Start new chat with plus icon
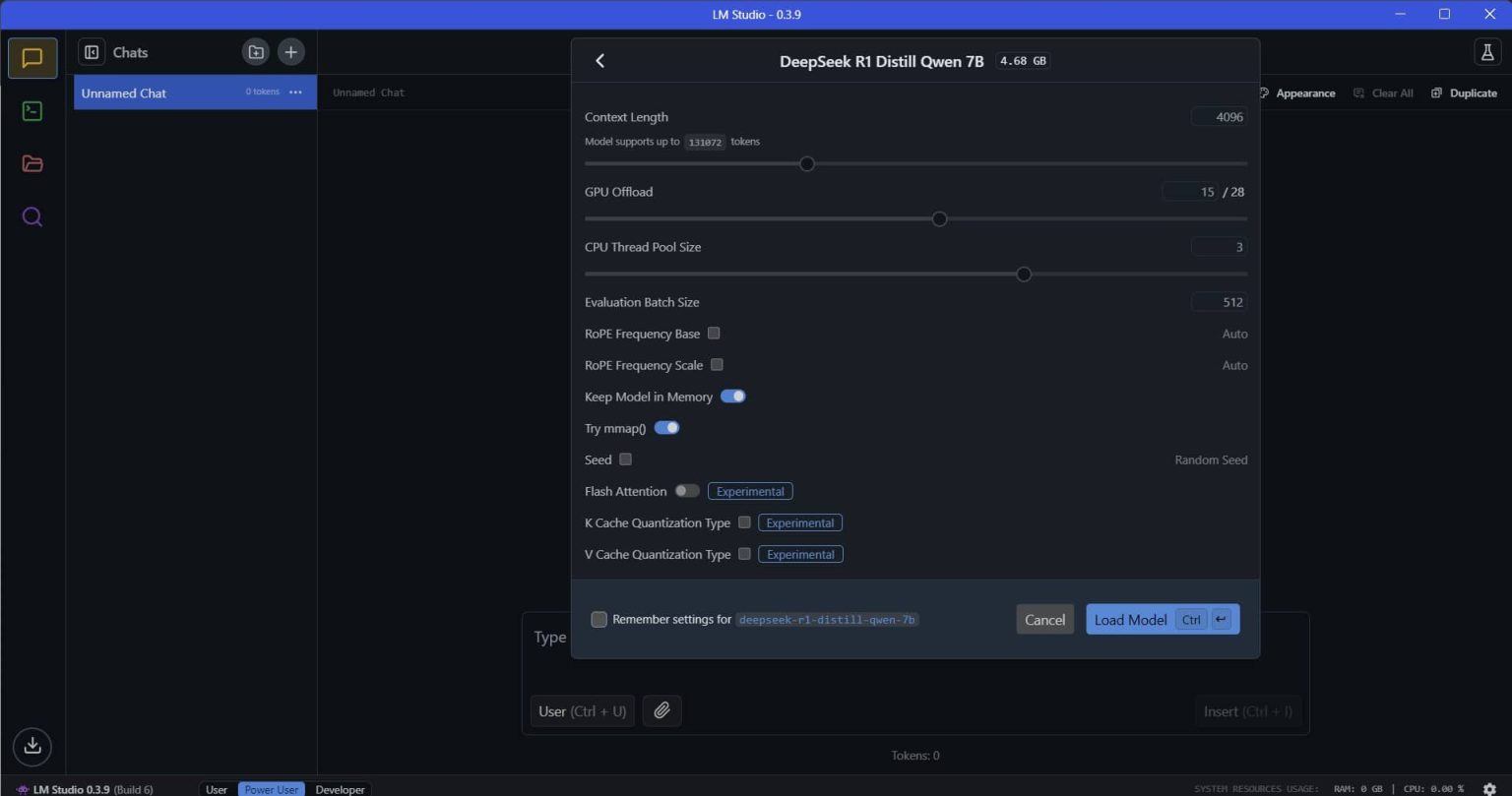The height and width of the screenshot is (796, 1512). 291,52
